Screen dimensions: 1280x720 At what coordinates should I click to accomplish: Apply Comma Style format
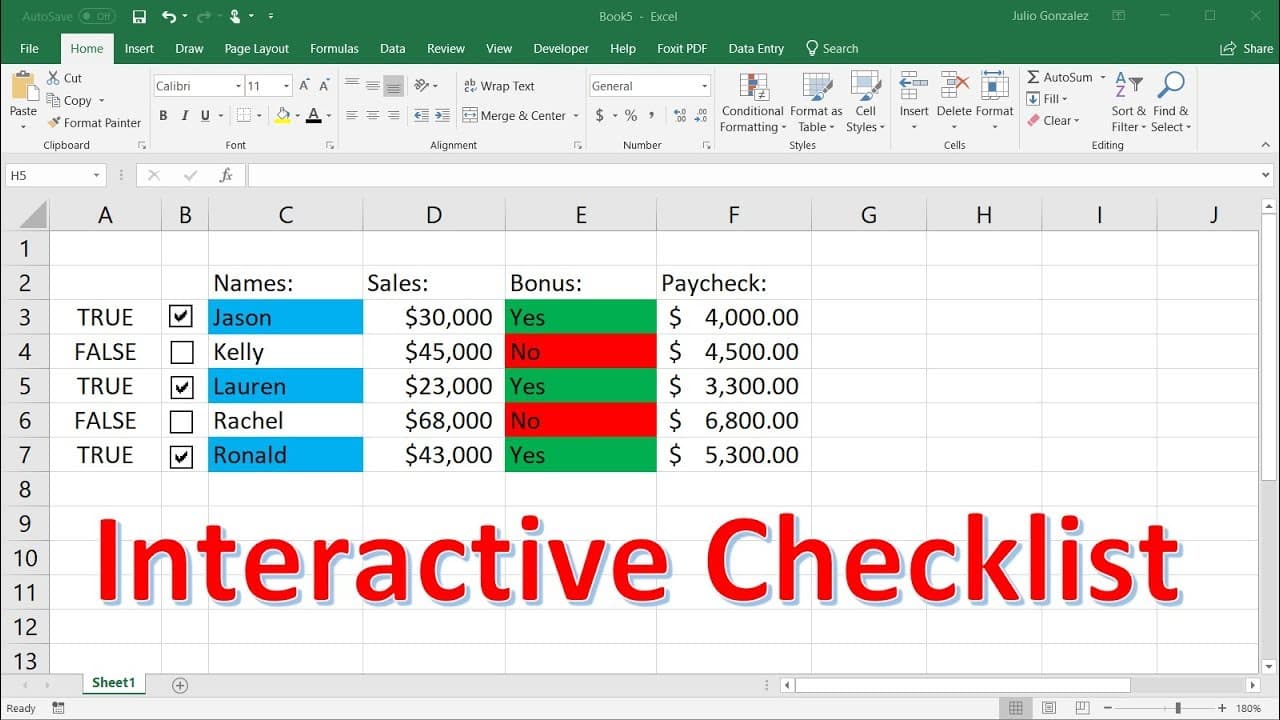pos(651,116)
